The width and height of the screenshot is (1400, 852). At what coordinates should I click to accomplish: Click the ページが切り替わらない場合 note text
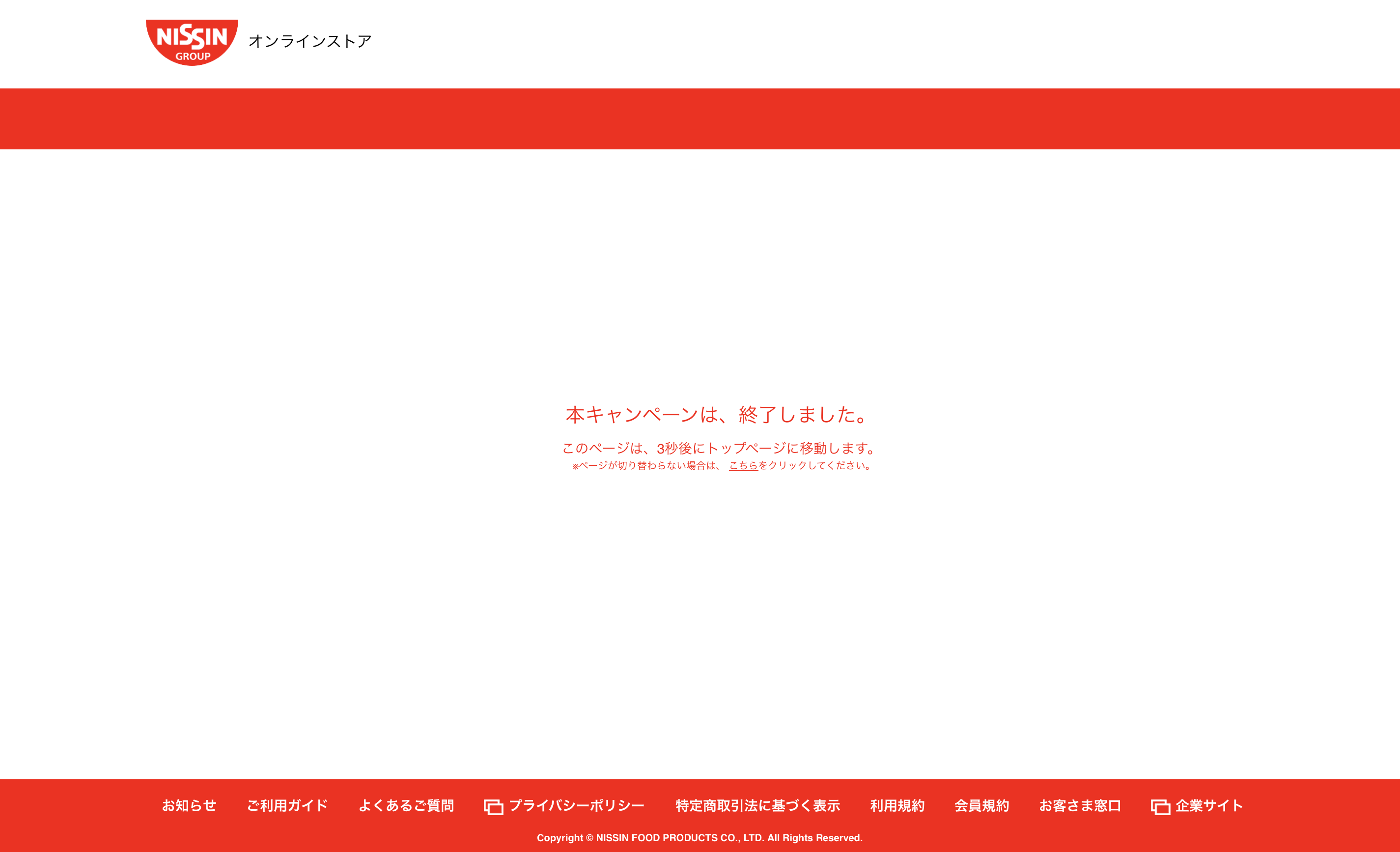click(648, 465)
